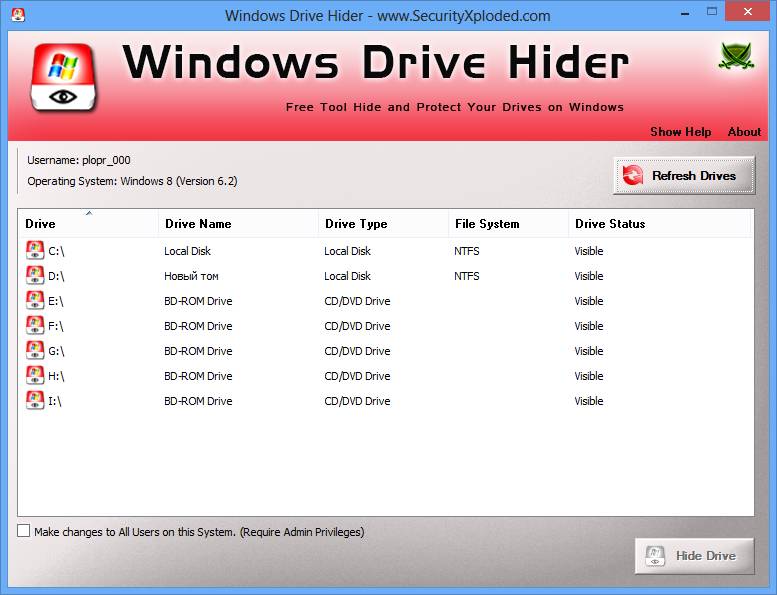
Task: Open the About link
Action: pyautogui.click(x=744, y=132)
